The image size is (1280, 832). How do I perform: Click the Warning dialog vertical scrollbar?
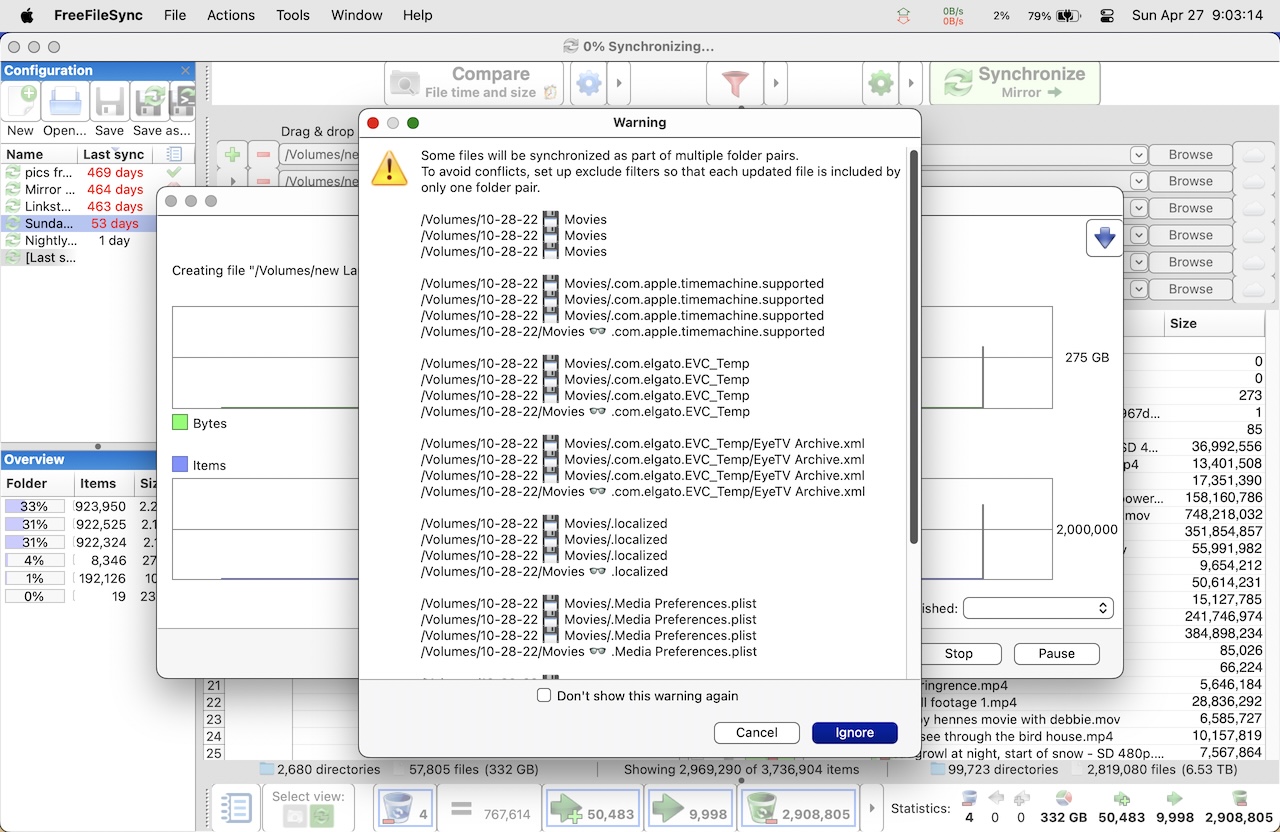point(913,345)
